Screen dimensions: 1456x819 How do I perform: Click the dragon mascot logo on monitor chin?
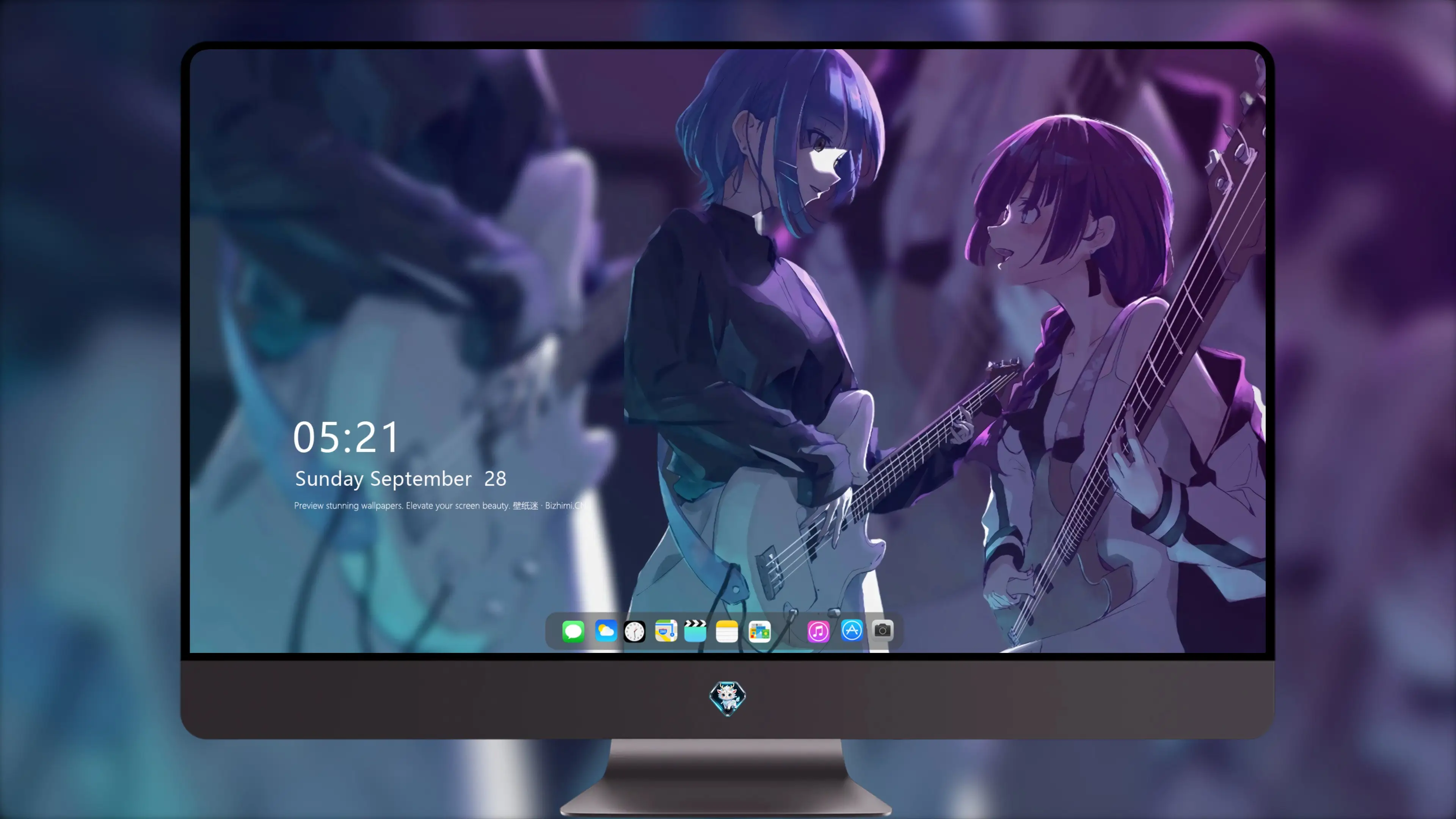(x=728, y=698)
